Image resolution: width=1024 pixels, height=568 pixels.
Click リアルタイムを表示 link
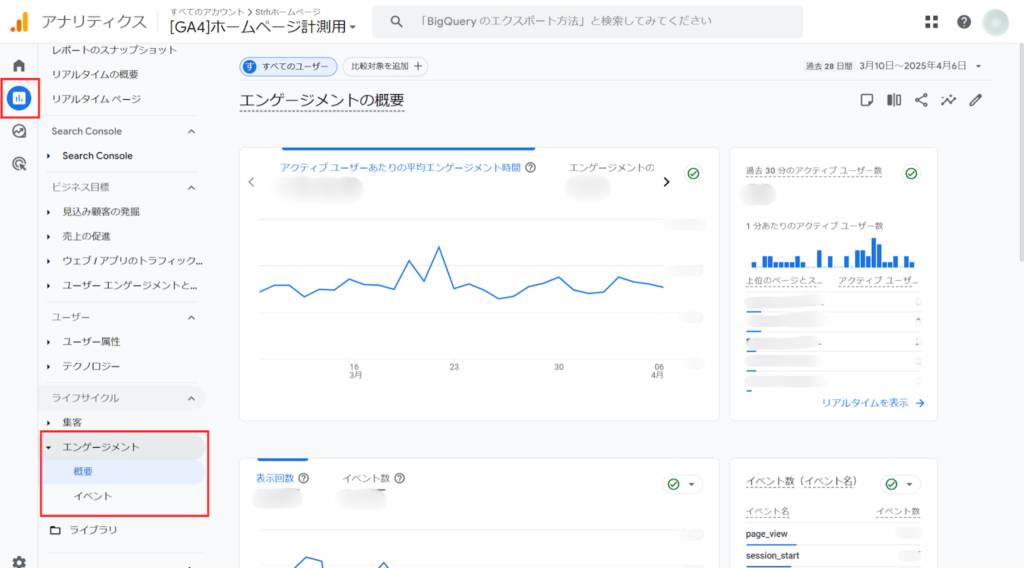[872, 403]
